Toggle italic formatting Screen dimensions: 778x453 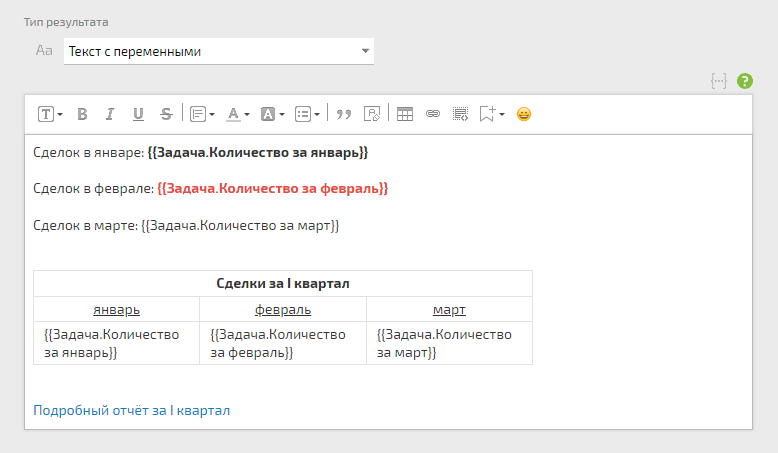(110, 114)
